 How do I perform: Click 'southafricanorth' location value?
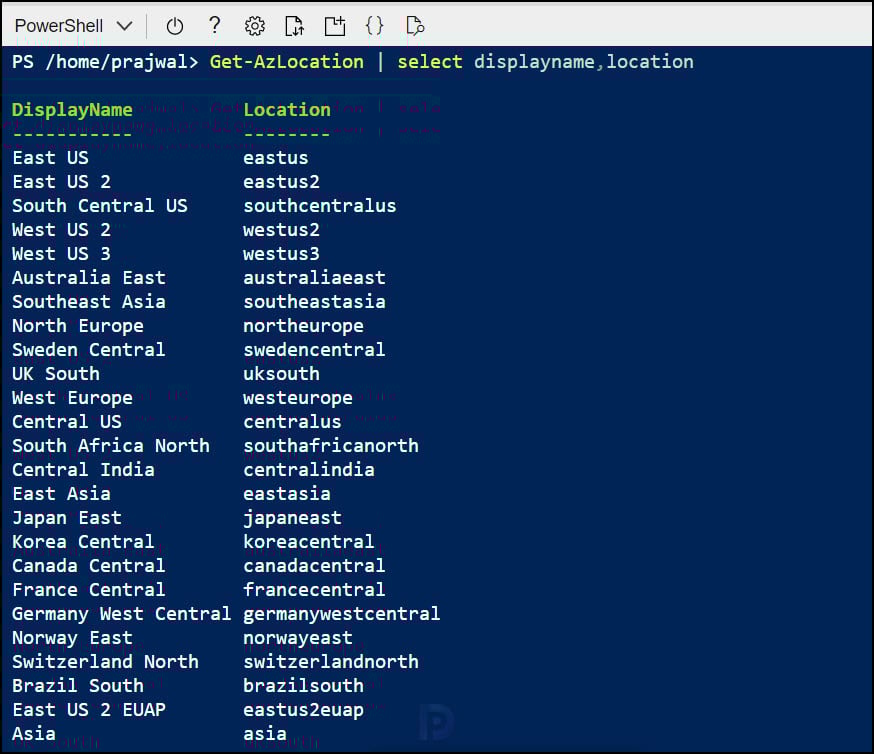[x=331, y=445]
